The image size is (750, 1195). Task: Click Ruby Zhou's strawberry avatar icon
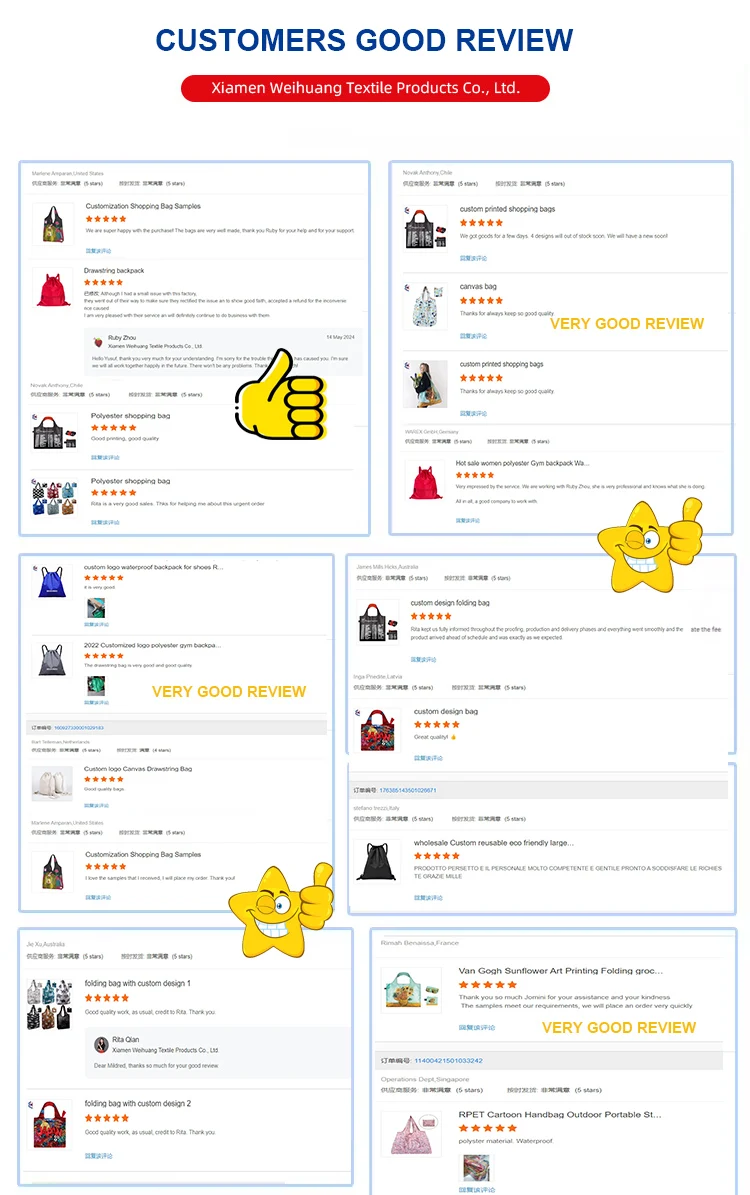coord(98,341)
